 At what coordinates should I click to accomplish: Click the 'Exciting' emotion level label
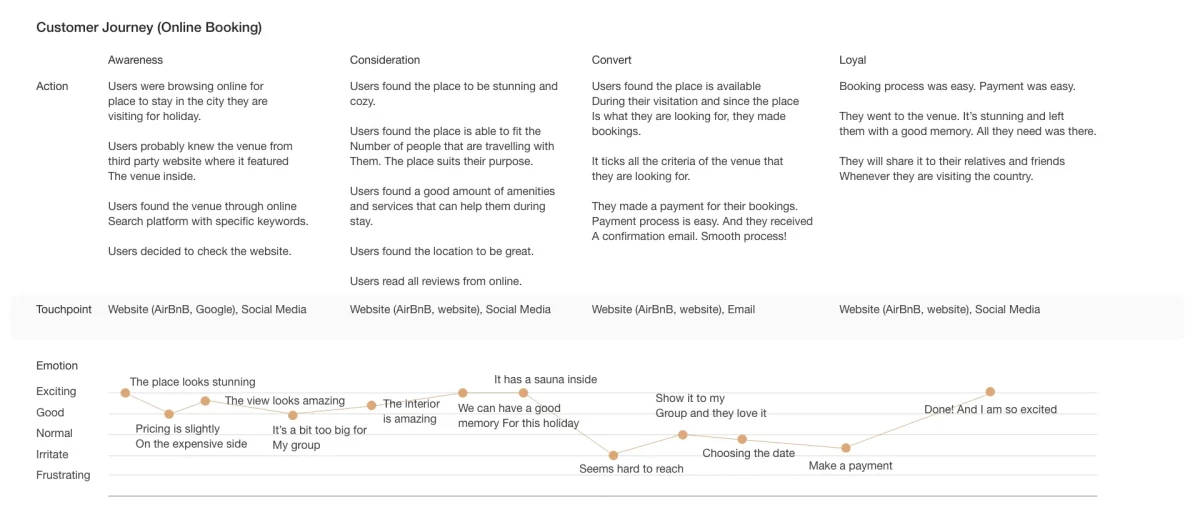point(56,392)
